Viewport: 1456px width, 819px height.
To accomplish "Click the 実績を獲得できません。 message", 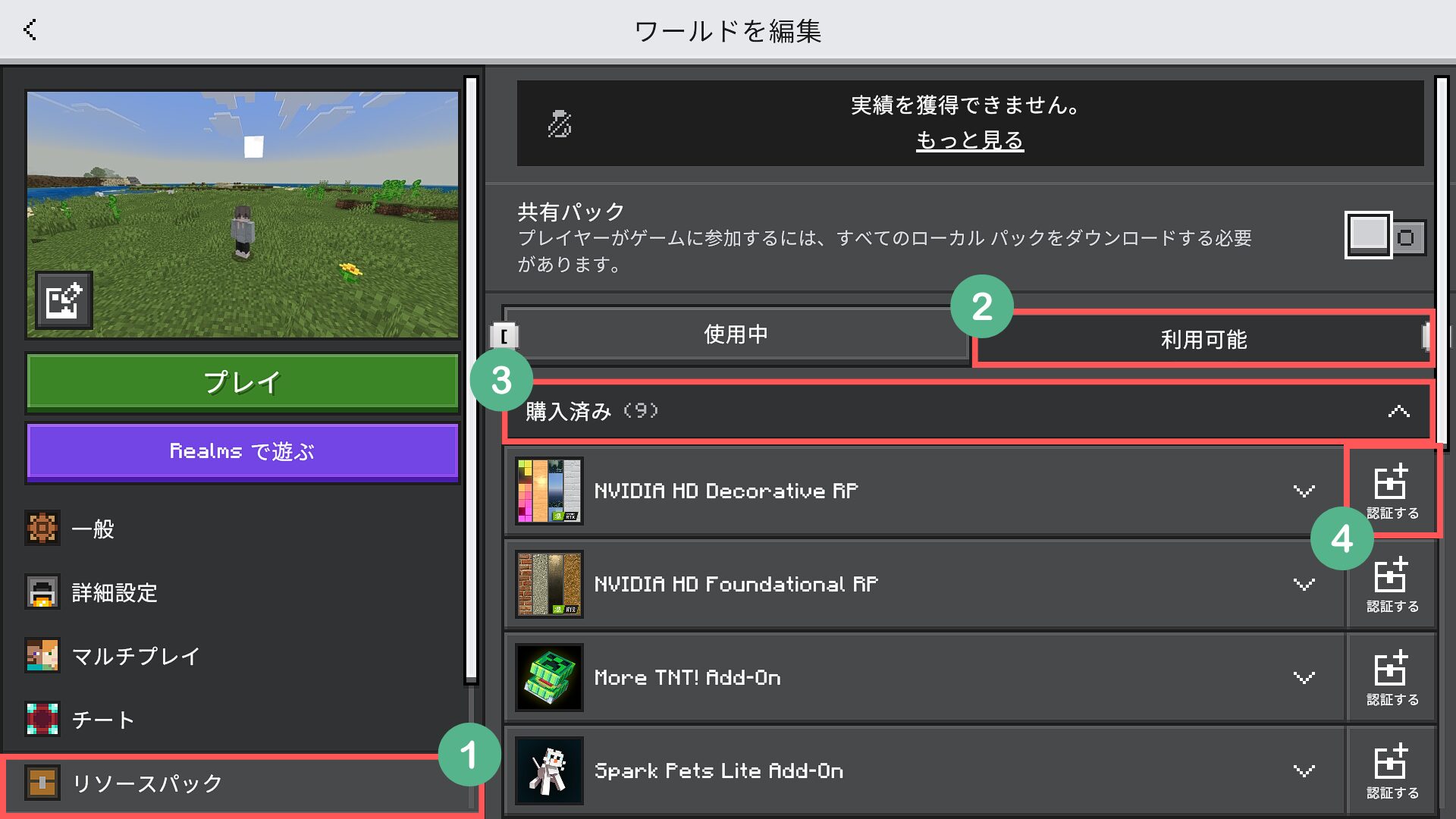I will point(965,105).
